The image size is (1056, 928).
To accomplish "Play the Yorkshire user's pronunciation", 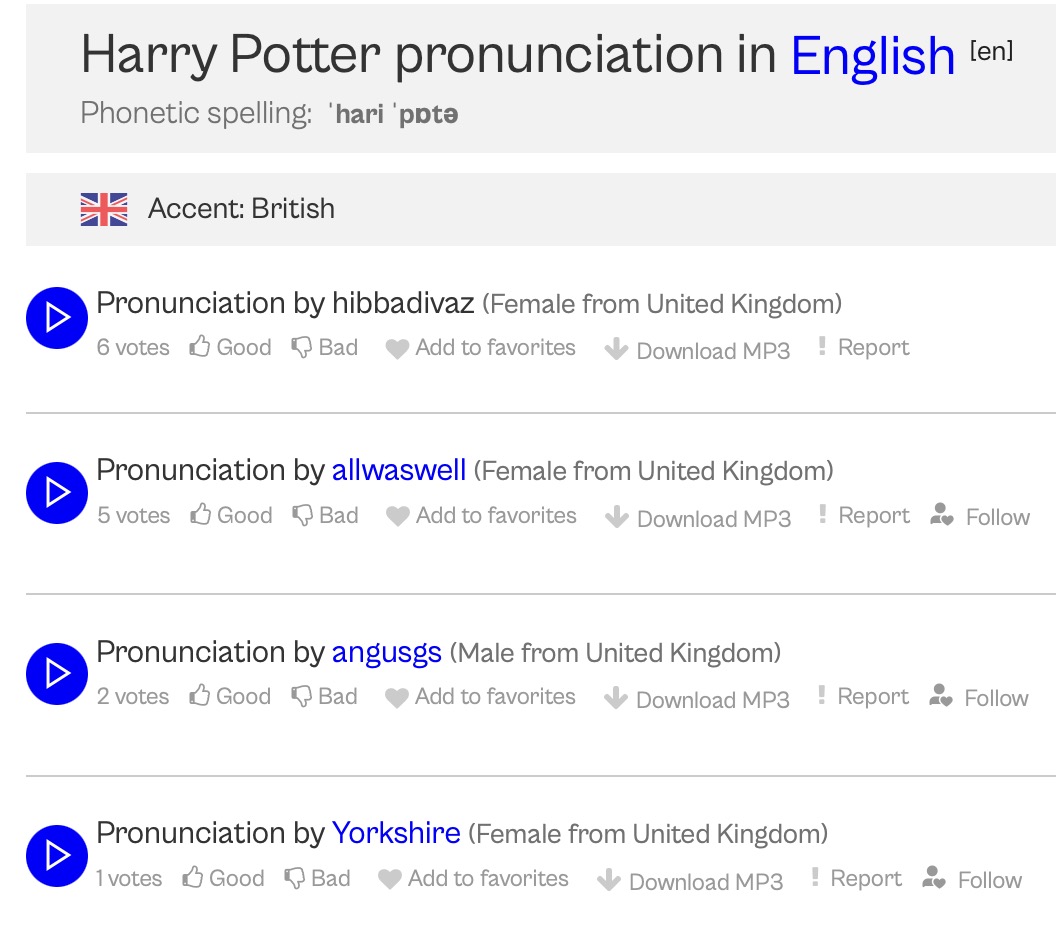I will click(57, 855).
